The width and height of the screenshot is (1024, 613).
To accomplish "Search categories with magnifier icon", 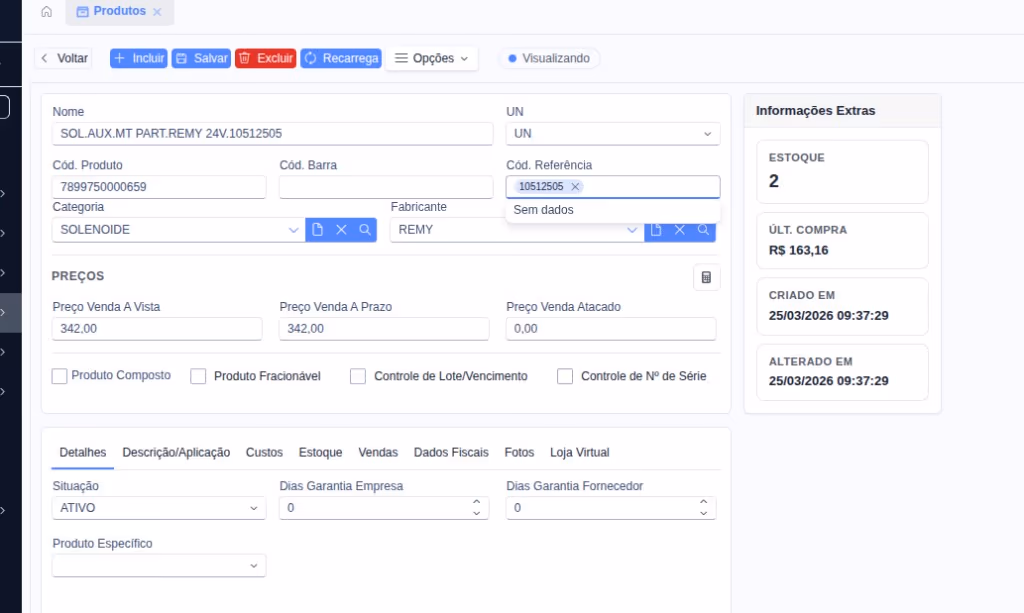I will point(365,230).
